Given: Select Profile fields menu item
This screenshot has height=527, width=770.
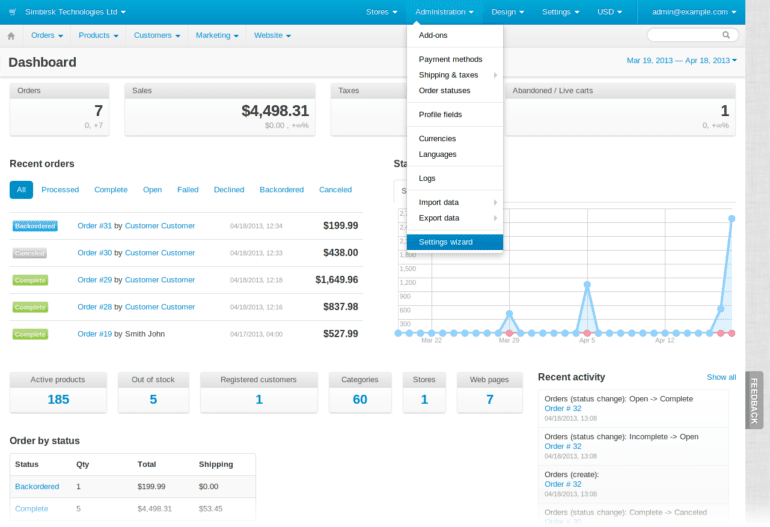Looking at the screenshot, I should [455, 115].
